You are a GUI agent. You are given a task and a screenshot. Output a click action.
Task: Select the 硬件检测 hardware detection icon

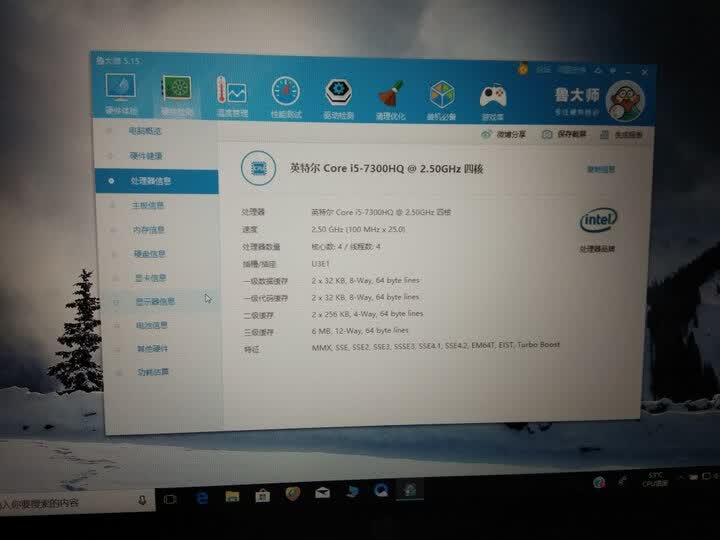[x=177, y=95]
